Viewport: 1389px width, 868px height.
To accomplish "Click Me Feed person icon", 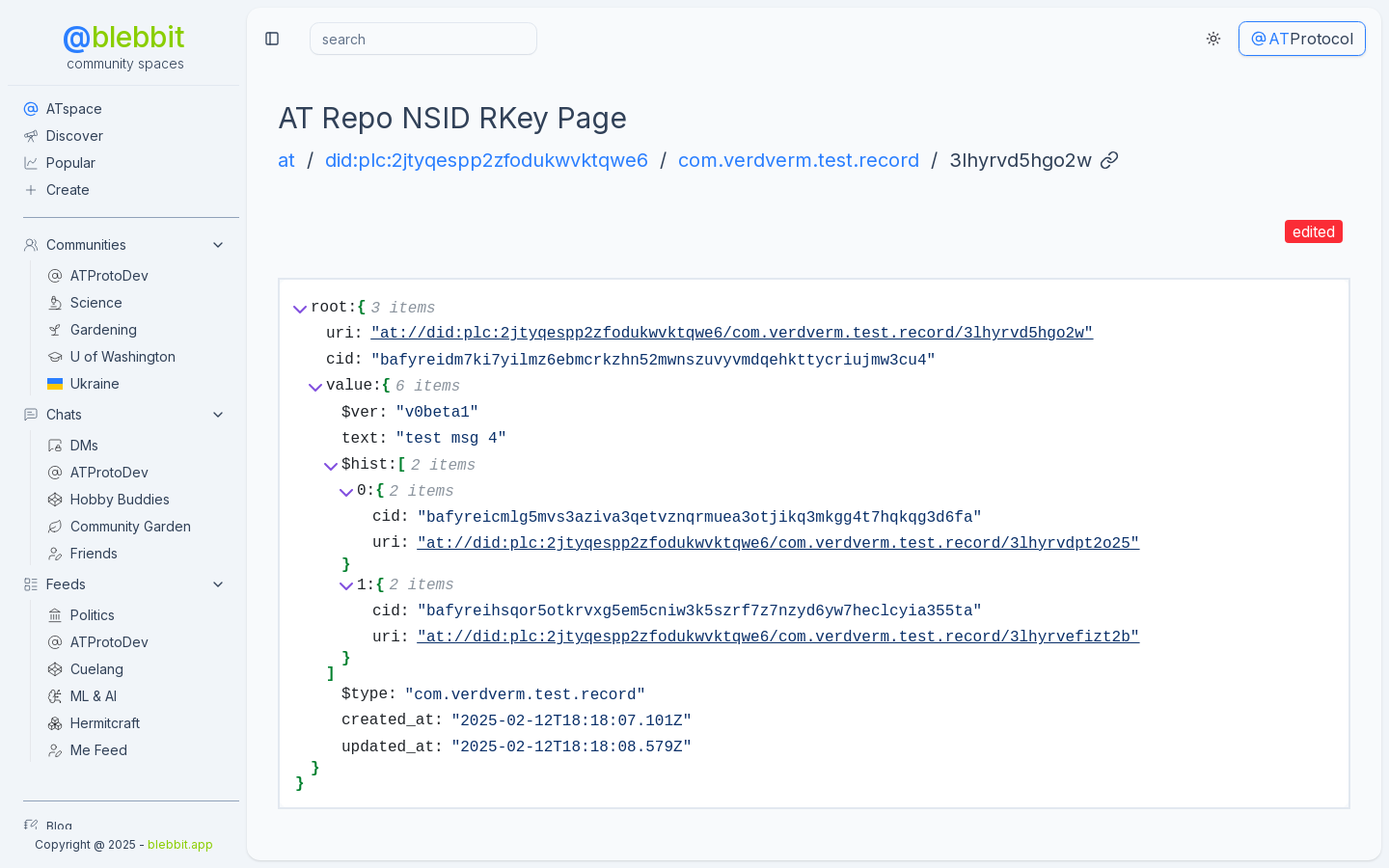I will tap(55, 750).
